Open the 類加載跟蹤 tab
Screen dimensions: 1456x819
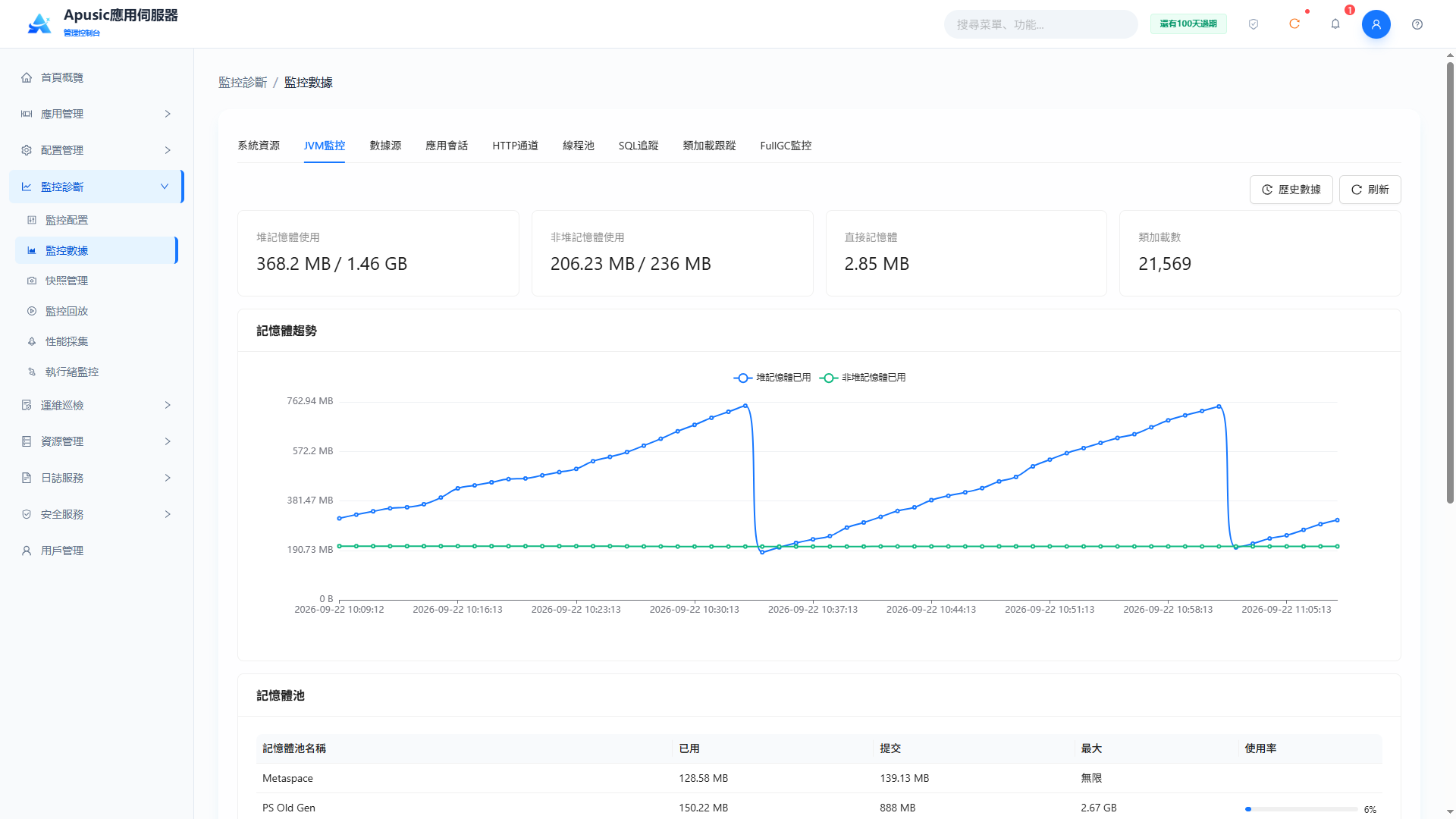tap(709, 146)
